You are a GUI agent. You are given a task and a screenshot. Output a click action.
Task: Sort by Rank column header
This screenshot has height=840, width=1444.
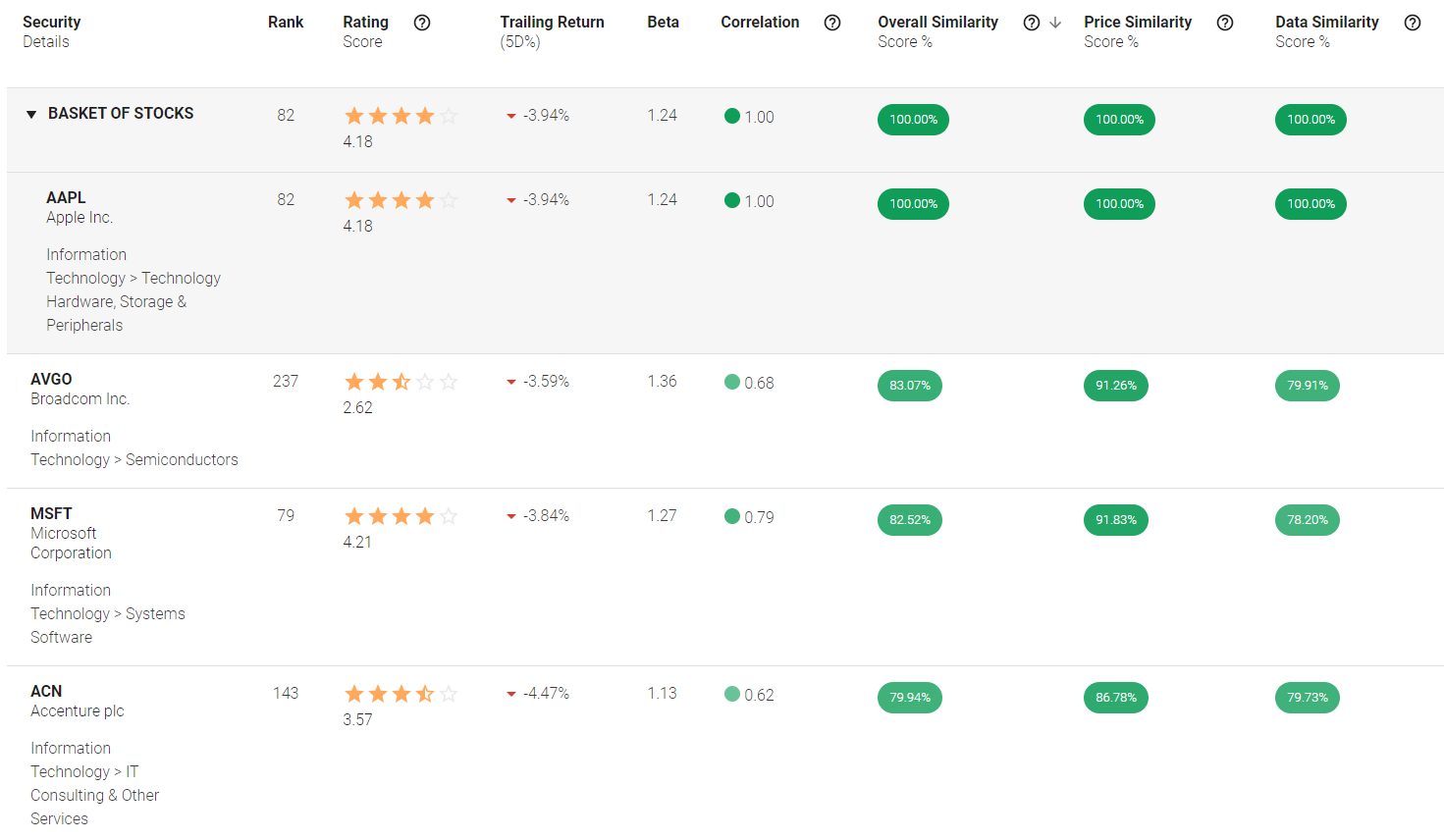(x=286, y=23)
